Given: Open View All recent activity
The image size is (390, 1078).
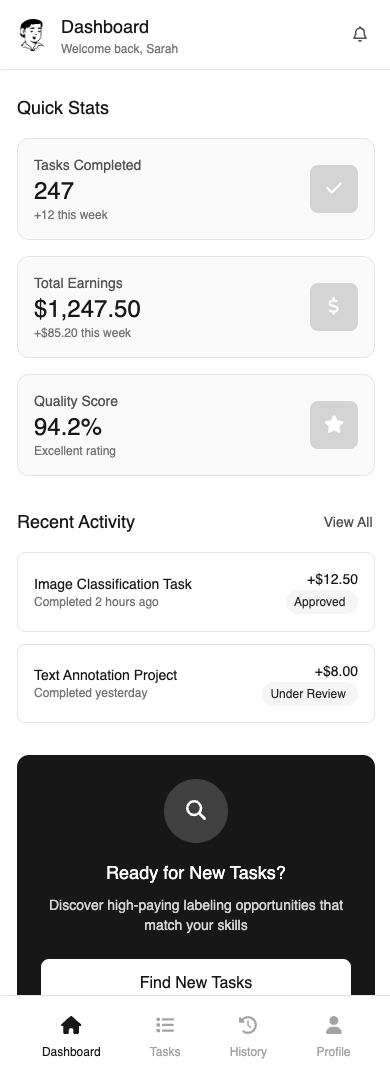Looking at the screenshot, I should coord(348,522).
